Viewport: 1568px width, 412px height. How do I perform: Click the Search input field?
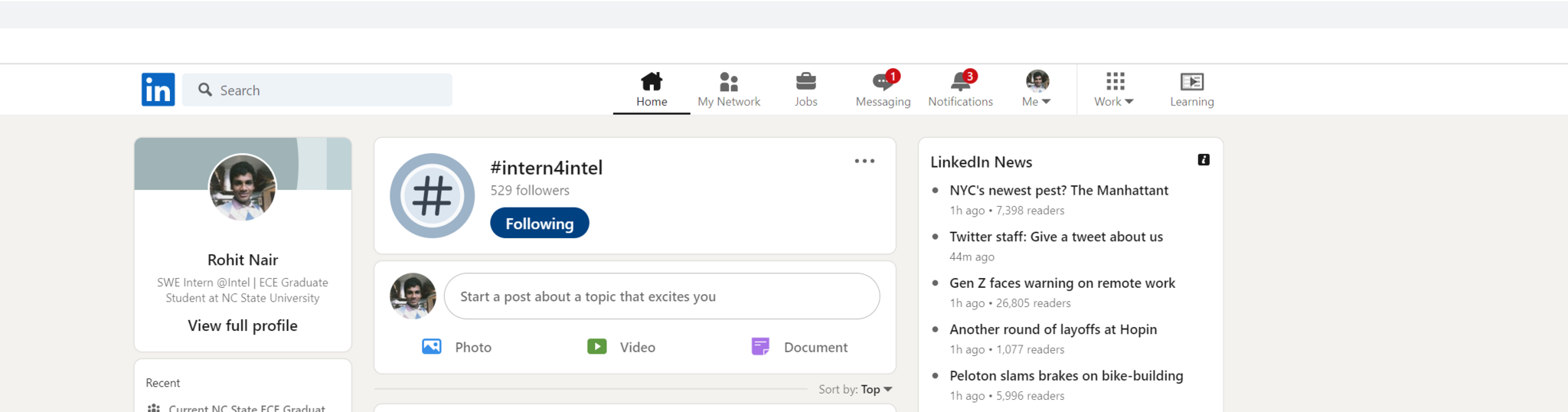[x=329, y=90]
